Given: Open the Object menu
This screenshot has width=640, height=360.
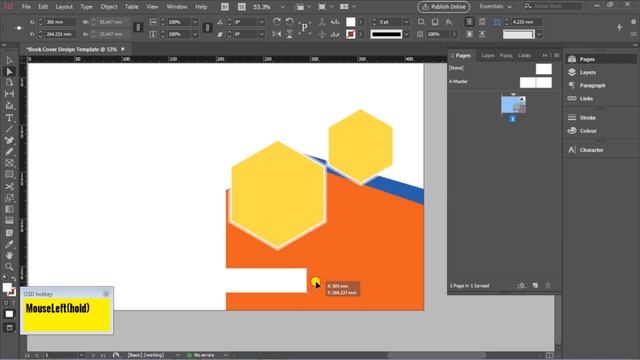Looking at the screenshot, I should pyautogui.click(x=109, y=7).
